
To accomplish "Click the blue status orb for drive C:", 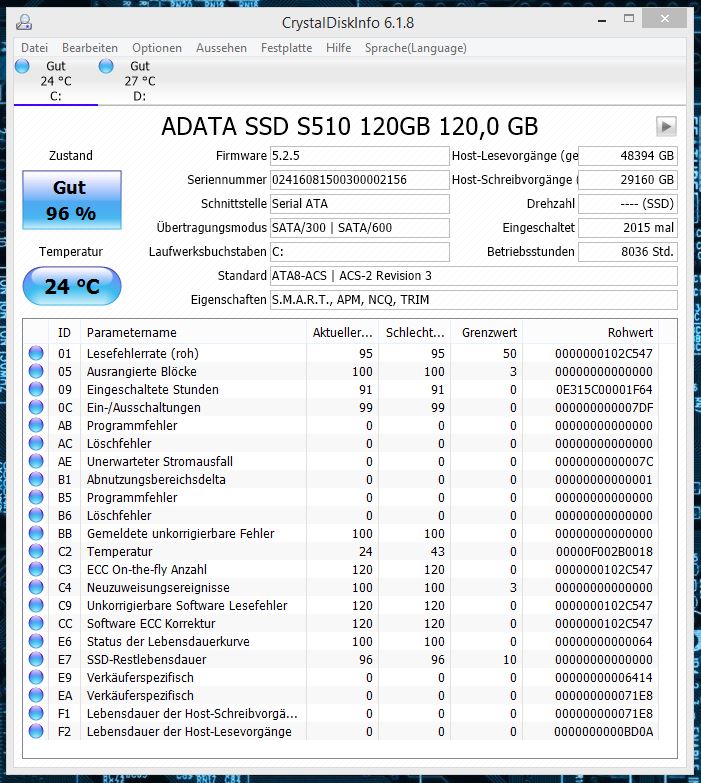I will 22,66.
